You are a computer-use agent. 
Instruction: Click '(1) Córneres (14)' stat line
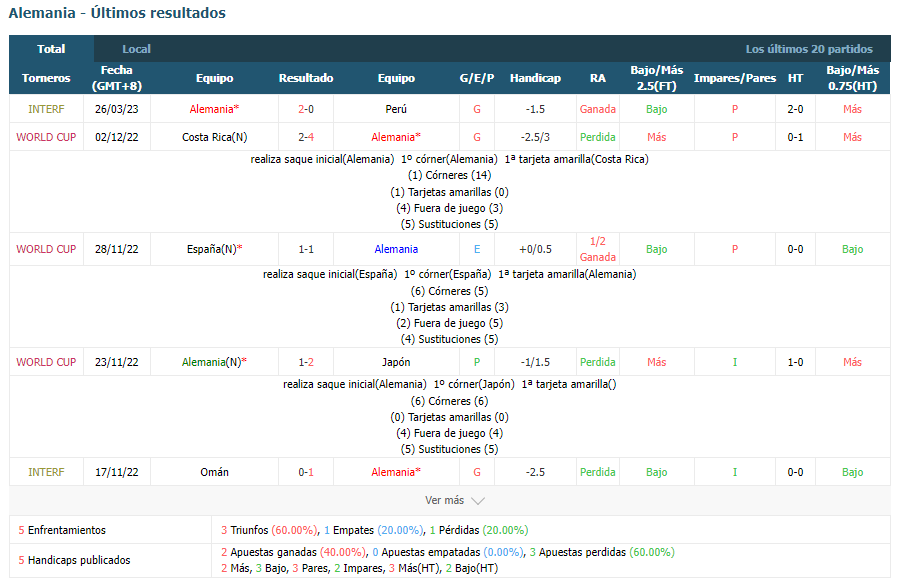pyautogui.click(x=449, y=175)
